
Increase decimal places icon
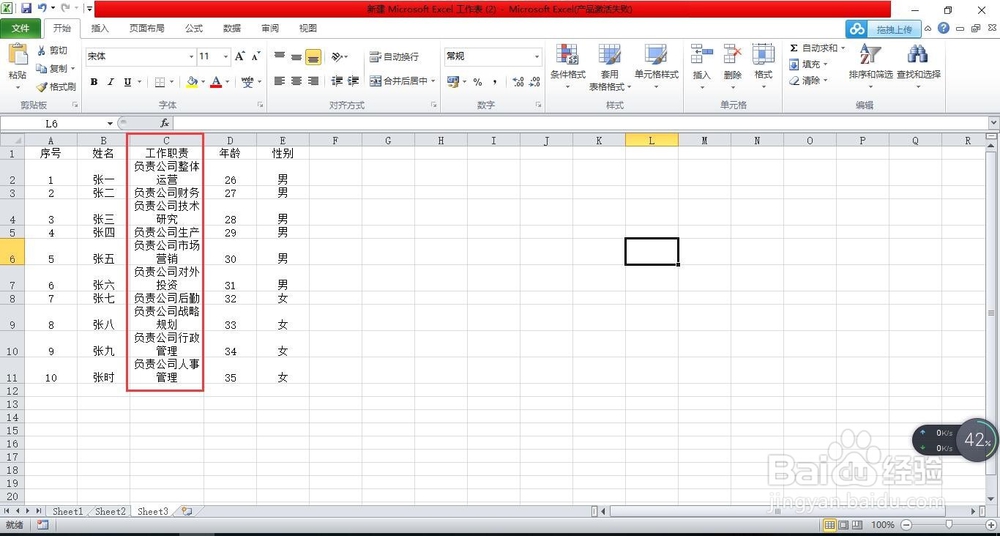click(518, 82)
